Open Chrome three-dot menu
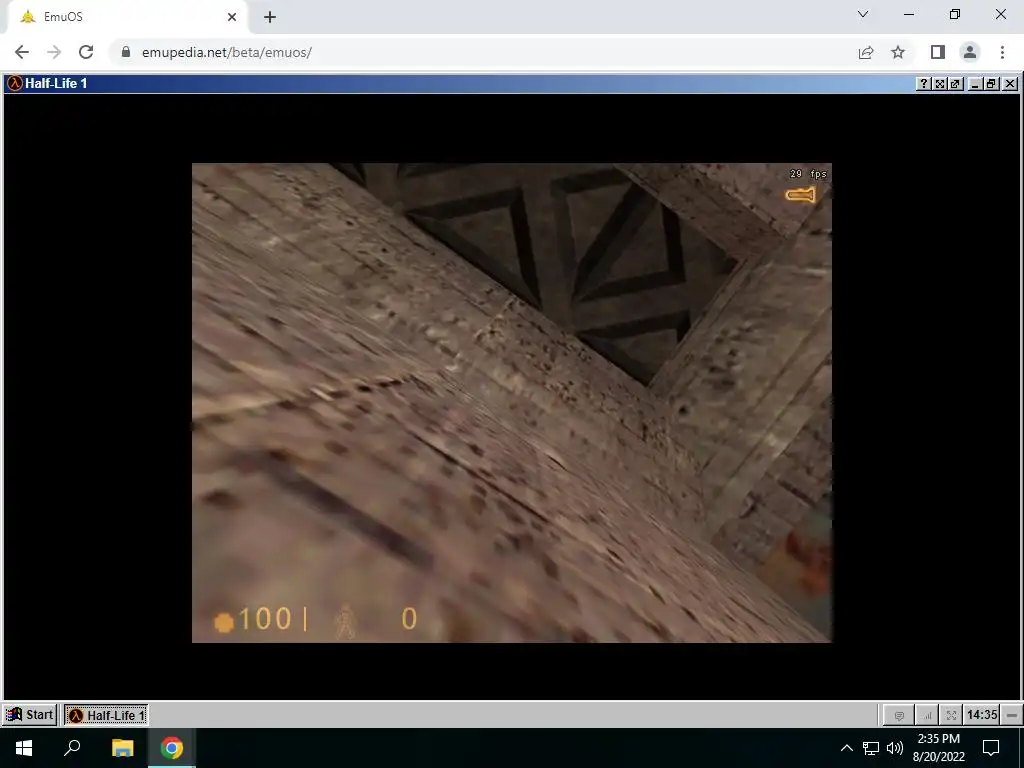This screenshot has height=768, width=1024. 1002,52
